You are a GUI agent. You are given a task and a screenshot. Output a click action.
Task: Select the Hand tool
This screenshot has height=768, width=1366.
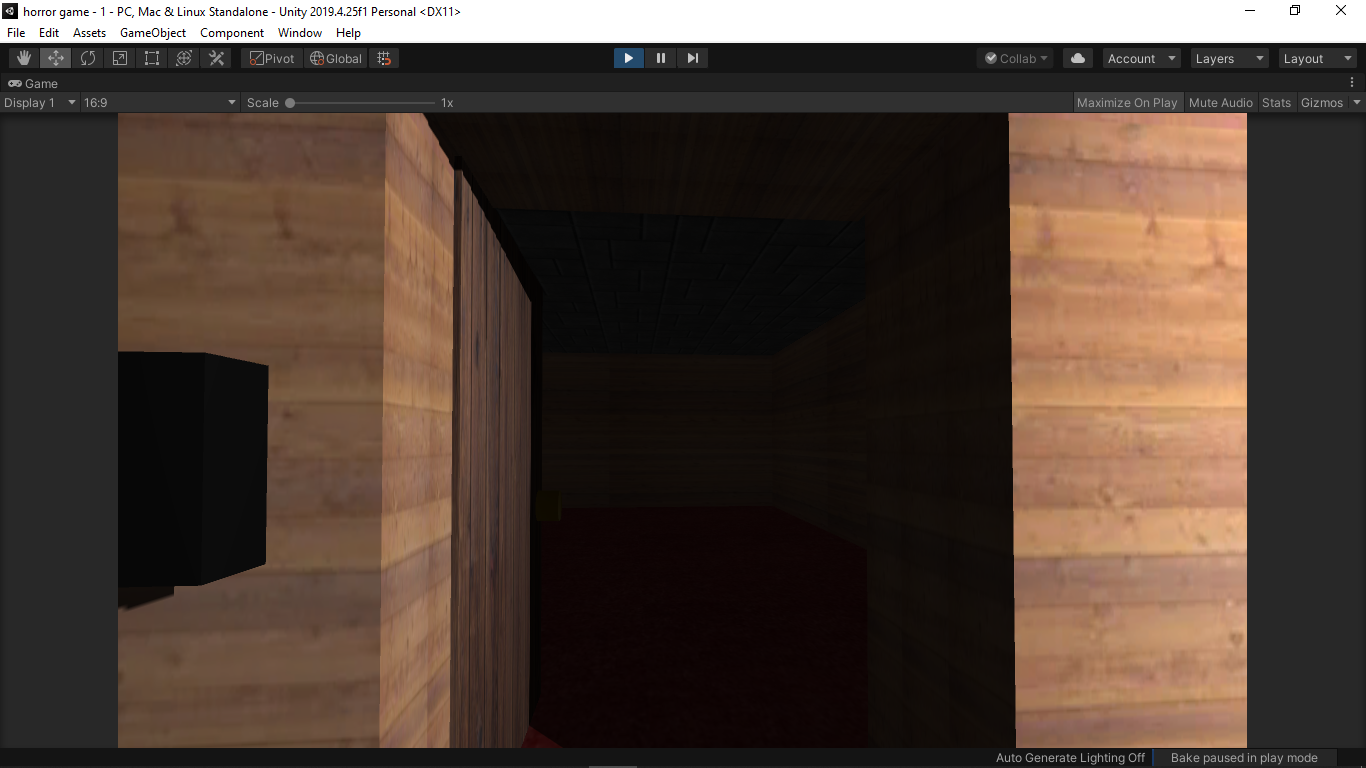(x=24, y=58)
